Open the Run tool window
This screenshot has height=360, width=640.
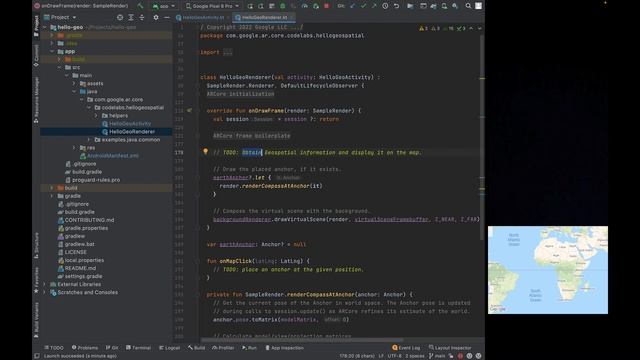pyautogui.click(x=249, y=348)
